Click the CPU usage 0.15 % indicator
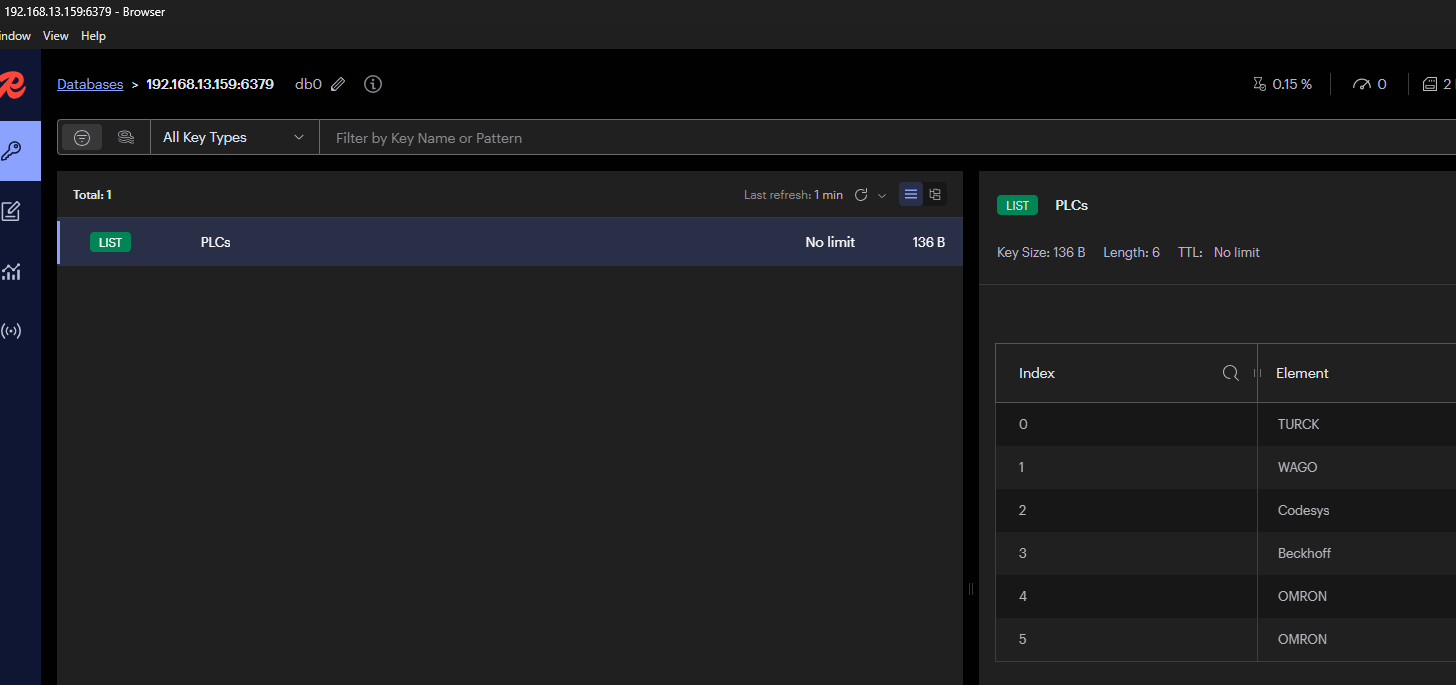1456x685 pixels. coord(1282,84)
